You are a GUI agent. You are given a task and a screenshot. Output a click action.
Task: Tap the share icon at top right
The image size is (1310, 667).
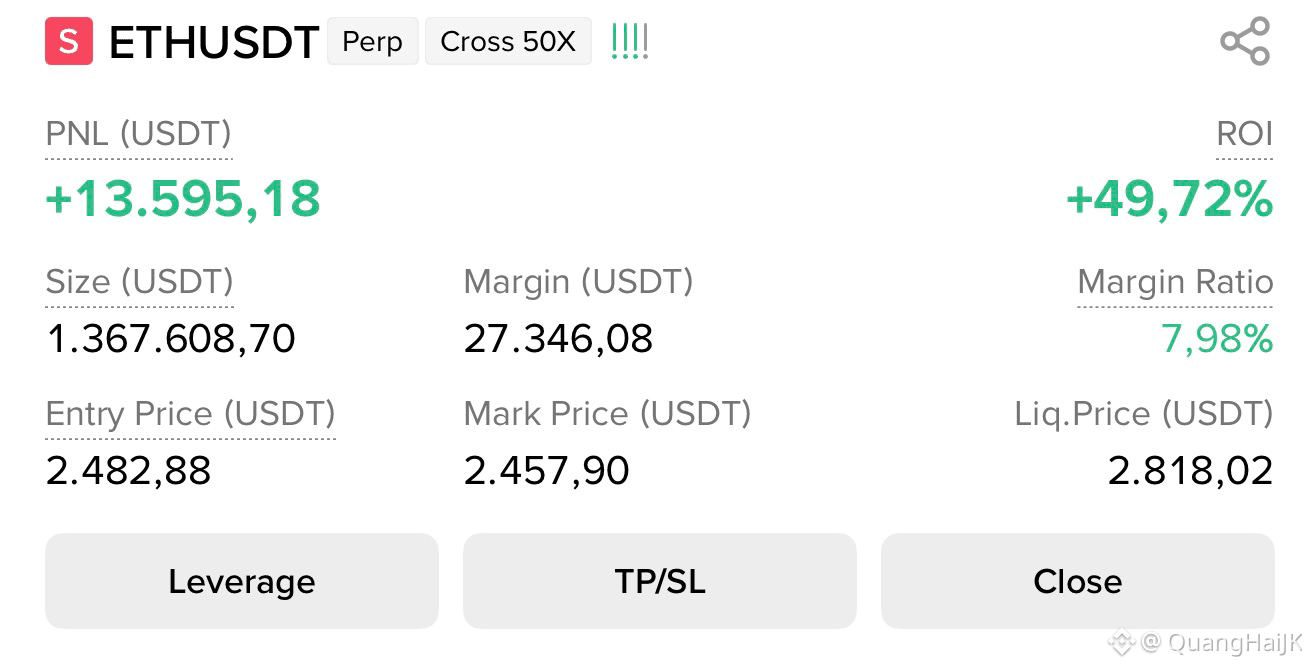1245,41
